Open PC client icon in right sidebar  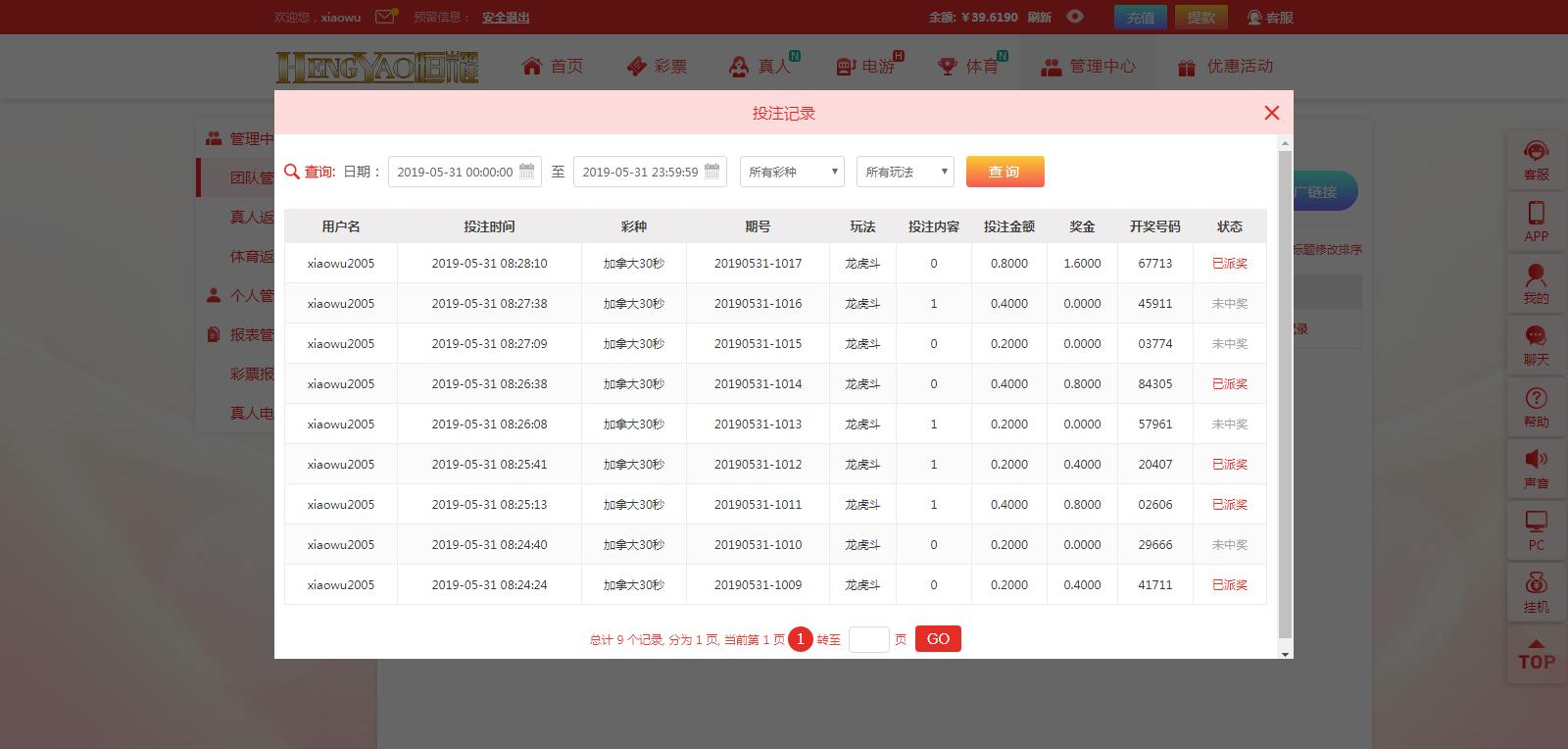1536,530
